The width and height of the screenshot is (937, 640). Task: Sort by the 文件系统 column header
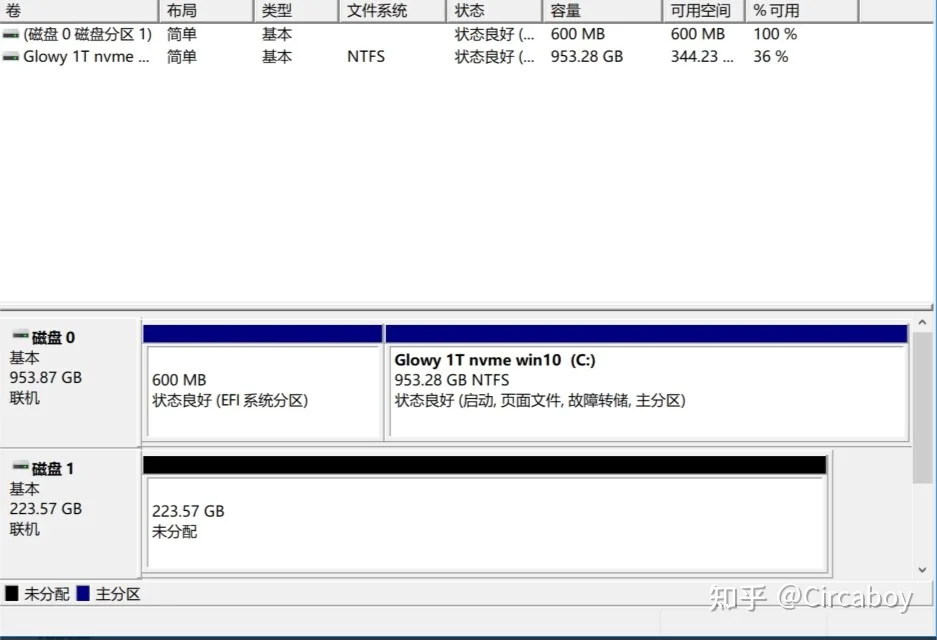click(393, 11)
